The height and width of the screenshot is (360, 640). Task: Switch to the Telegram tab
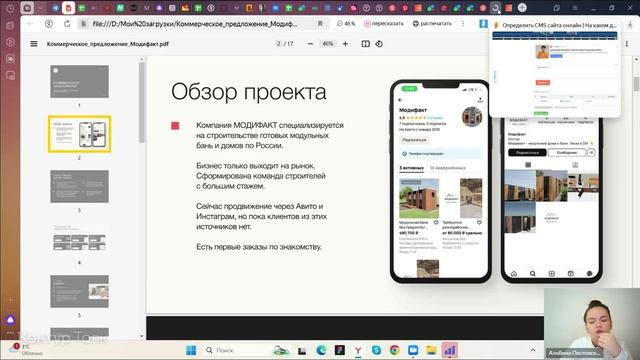click(x=55, y=8)
